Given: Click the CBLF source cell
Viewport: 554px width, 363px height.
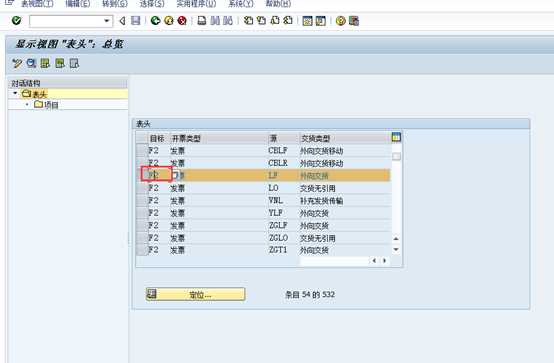Looking at the screenshot, I should tap(283, 151).
